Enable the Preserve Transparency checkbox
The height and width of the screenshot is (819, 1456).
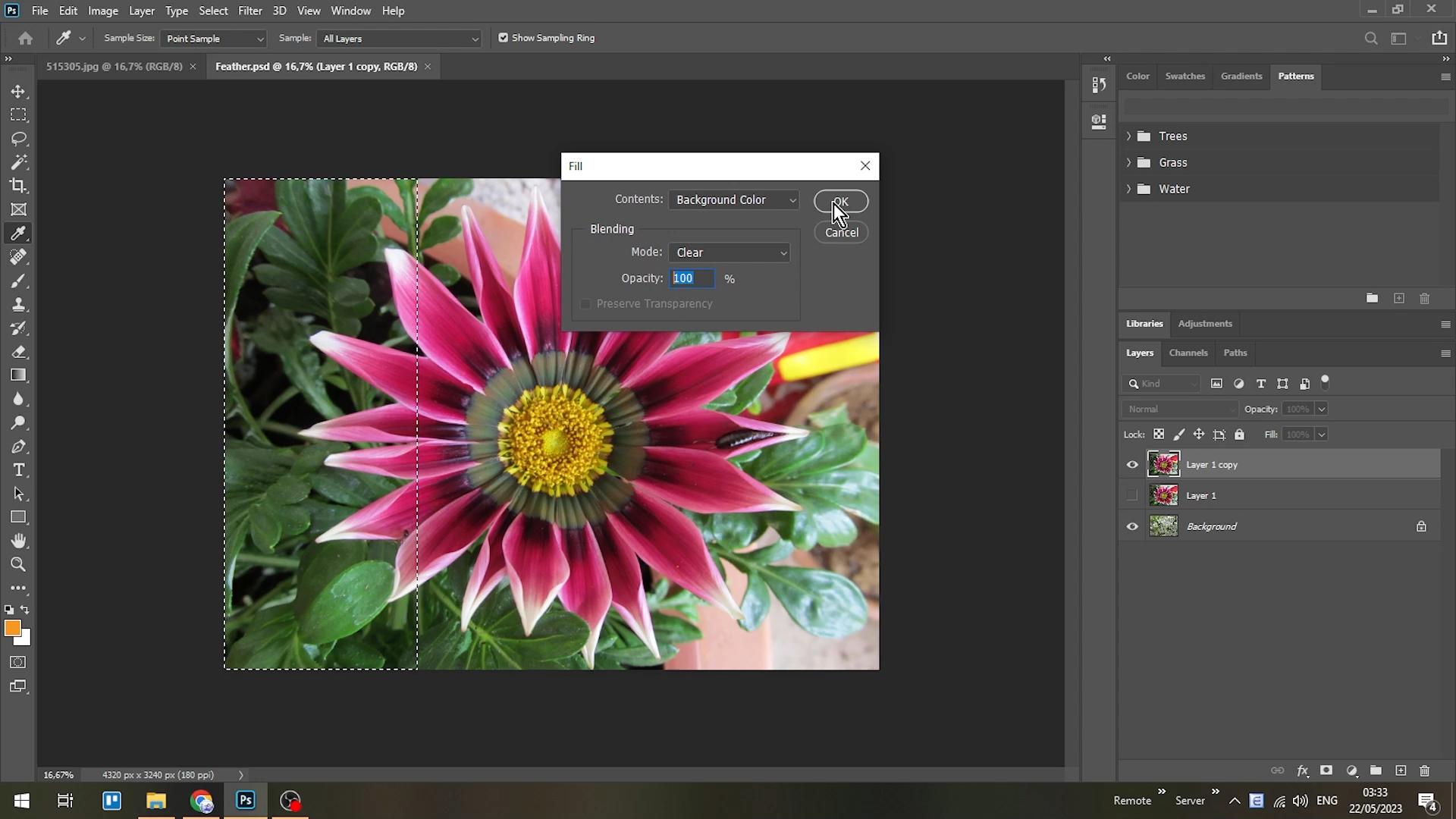[x=585, y=303]
